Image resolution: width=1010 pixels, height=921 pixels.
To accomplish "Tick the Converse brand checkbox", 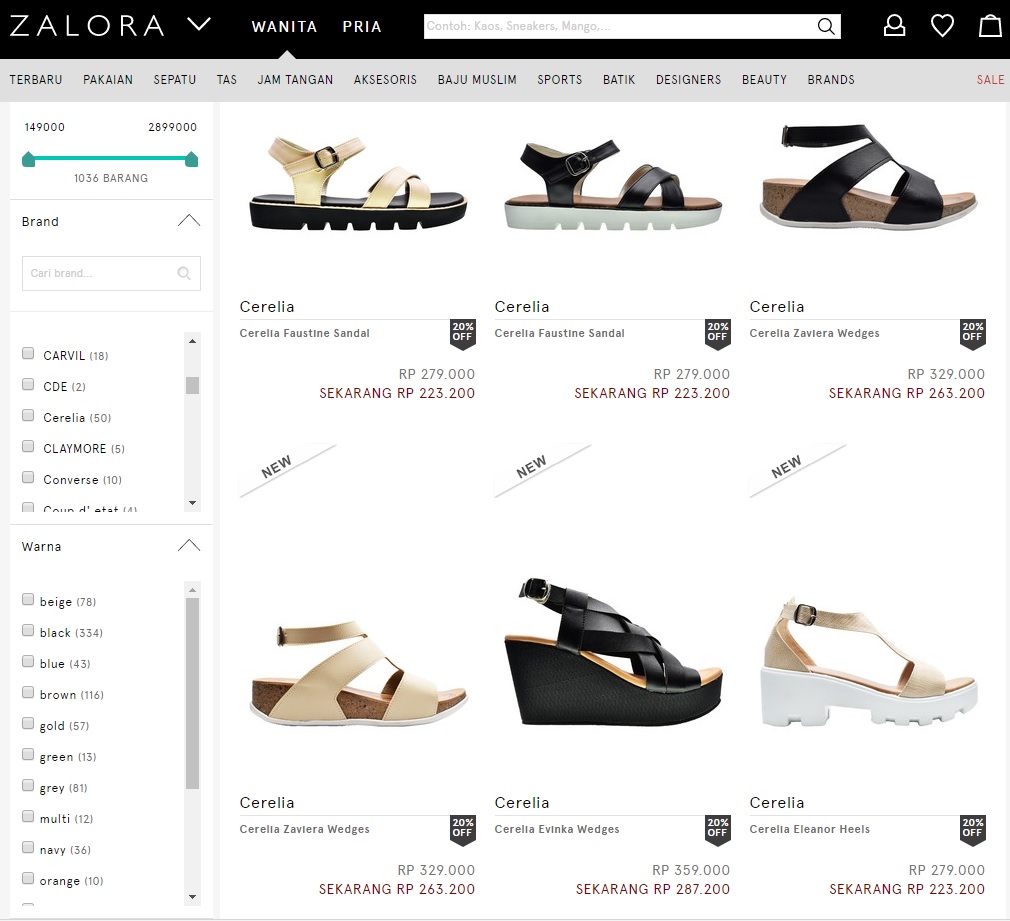I will click(28, 477).
